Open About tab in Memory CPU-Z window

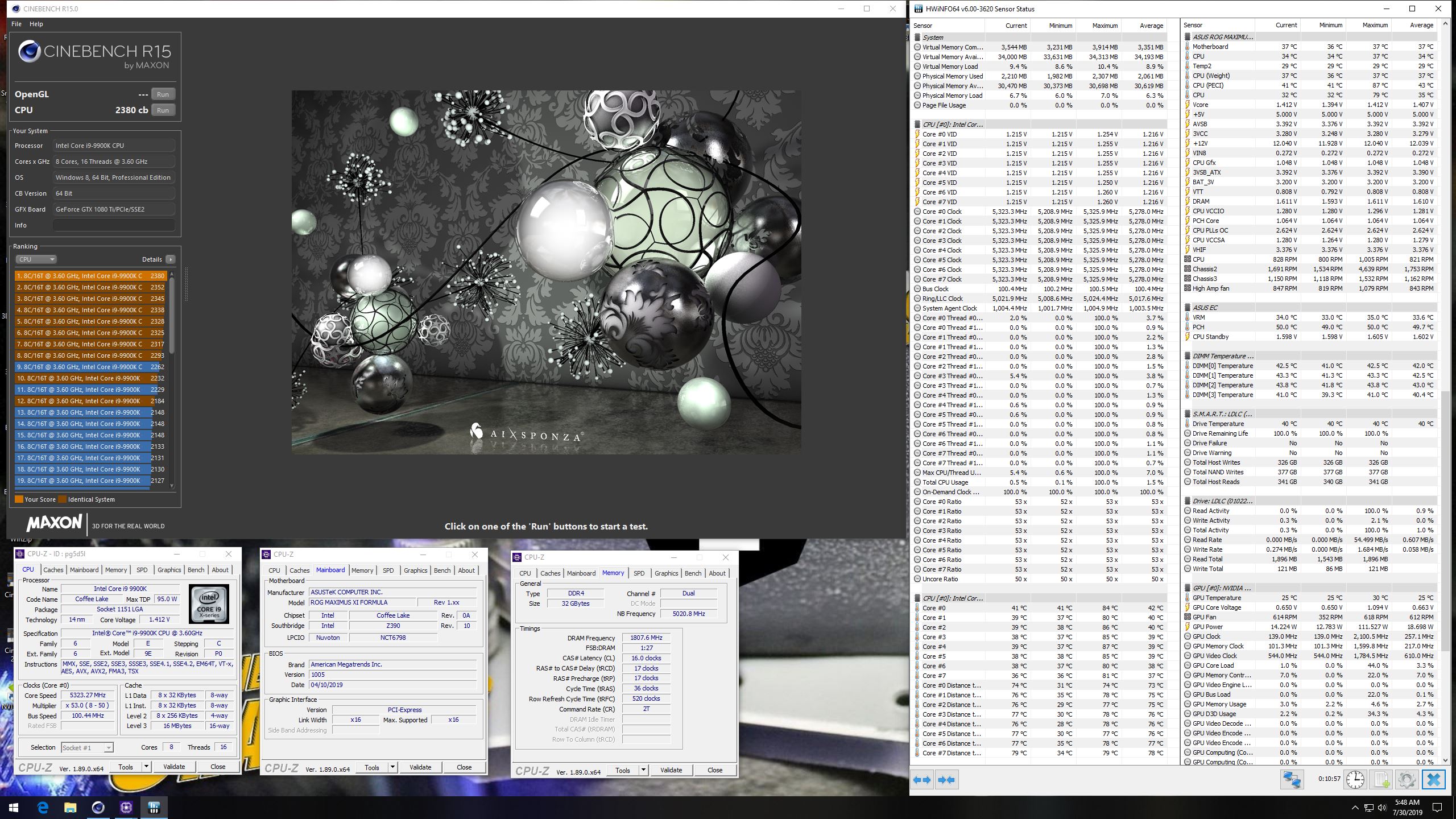[x=717, y=573]
